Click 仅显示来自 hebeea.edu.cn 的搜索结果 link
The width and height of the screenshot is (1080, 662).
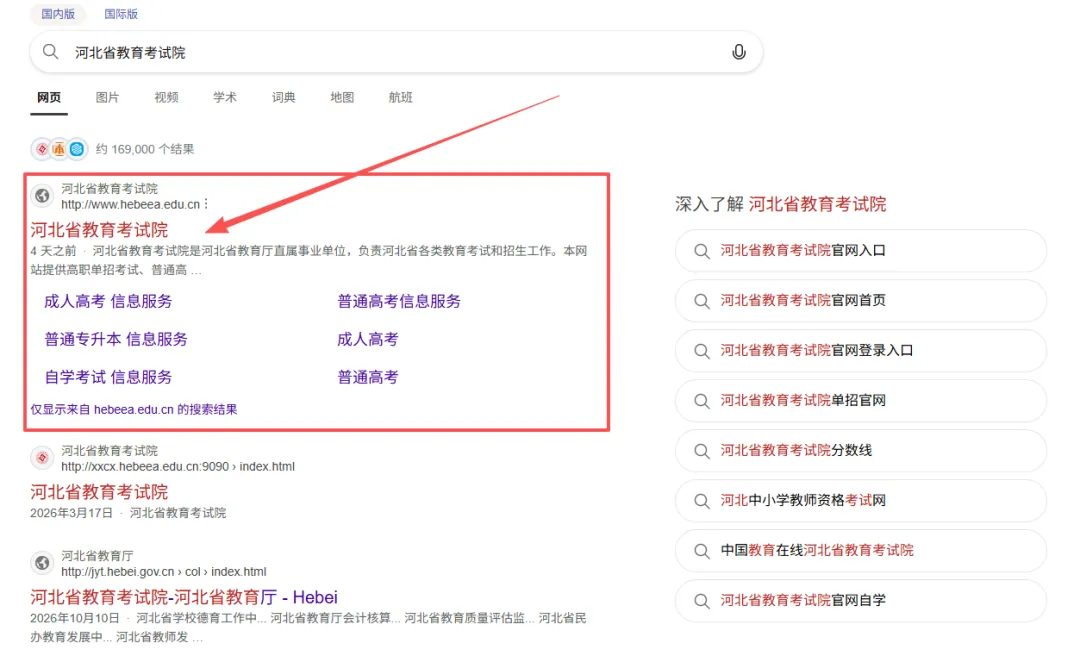pyautogui.click(x=134, y=409)
